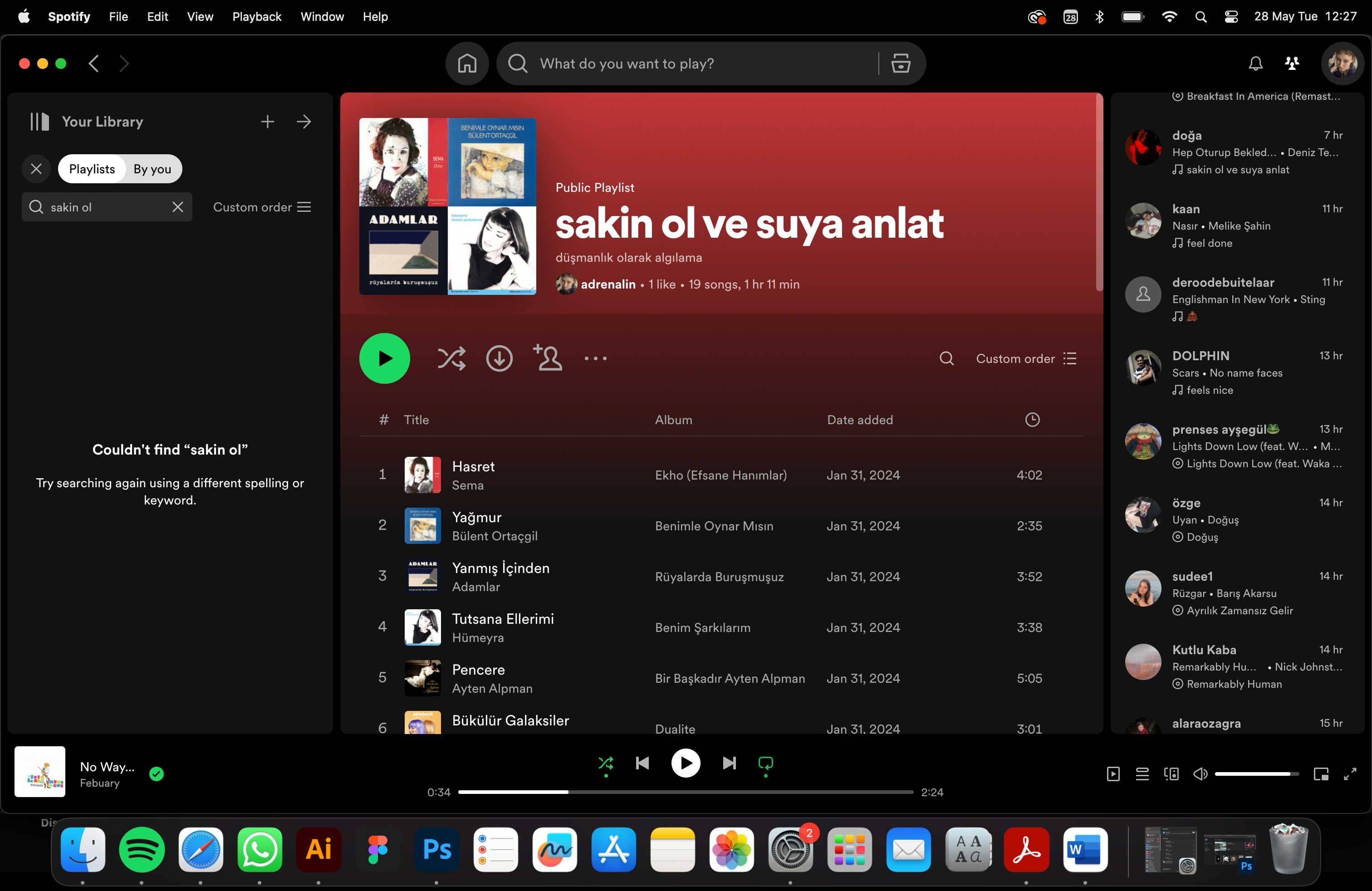
Task: Click the playlist cover art
Action: [447, 206]
